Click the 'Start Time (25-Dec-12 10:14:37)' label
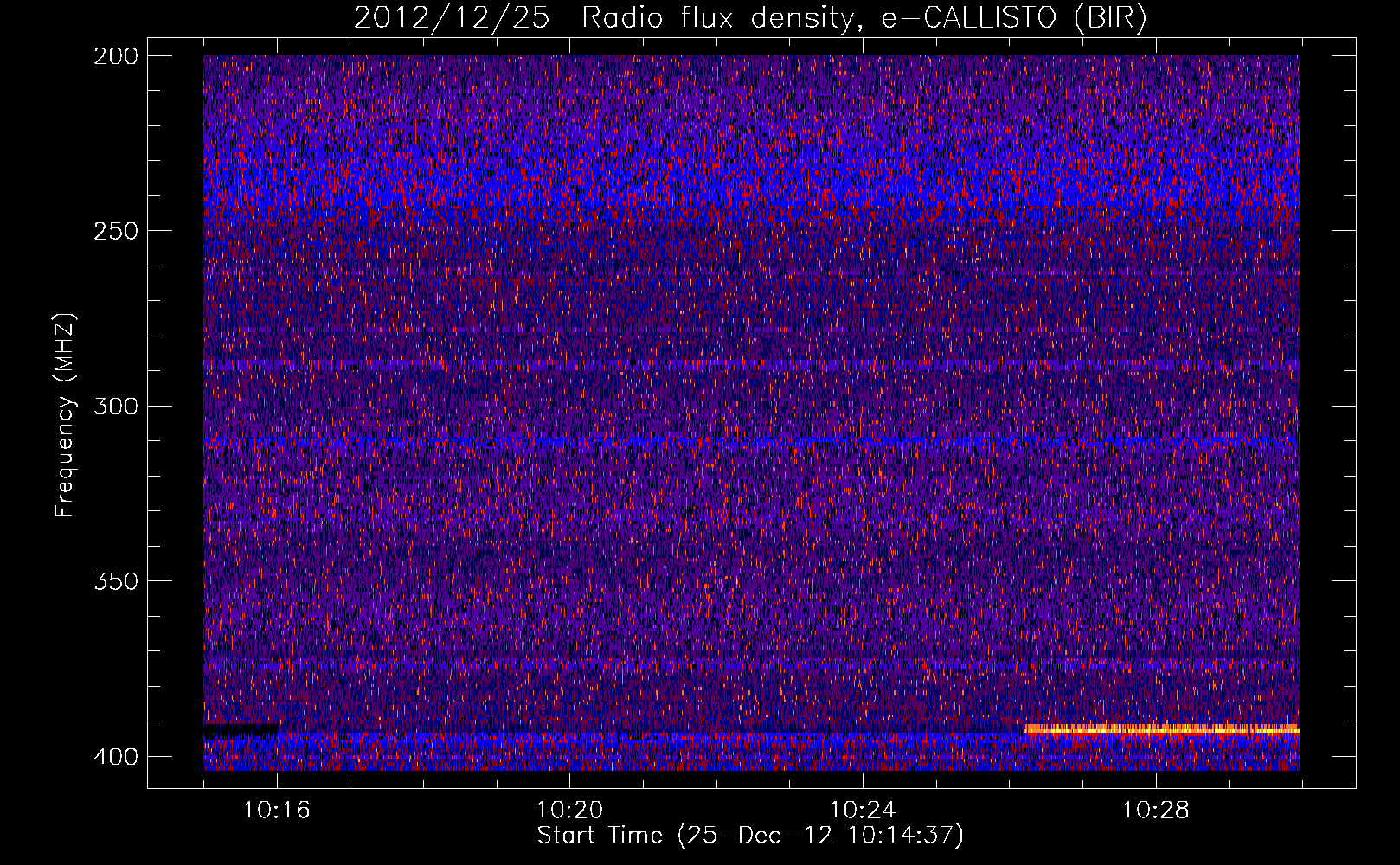 click(750, 836)
